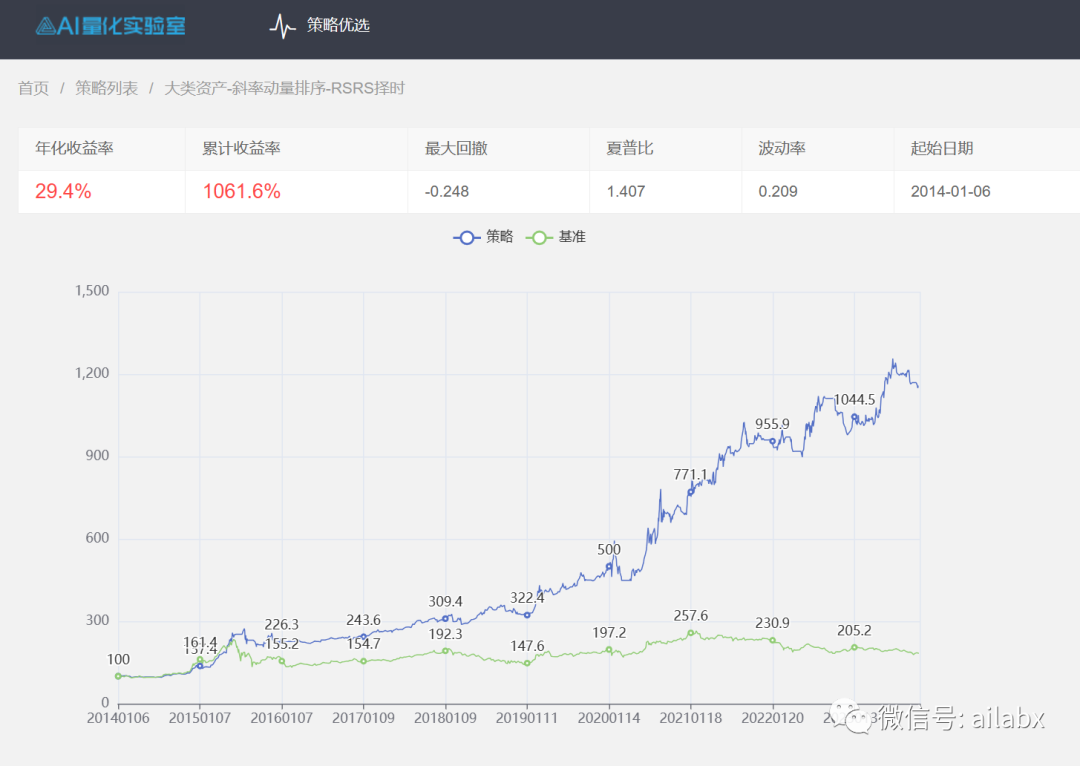Screen dimensions: 1080x766
Task: Click the AI量化实验室 logo
Action: pos(110,26)
